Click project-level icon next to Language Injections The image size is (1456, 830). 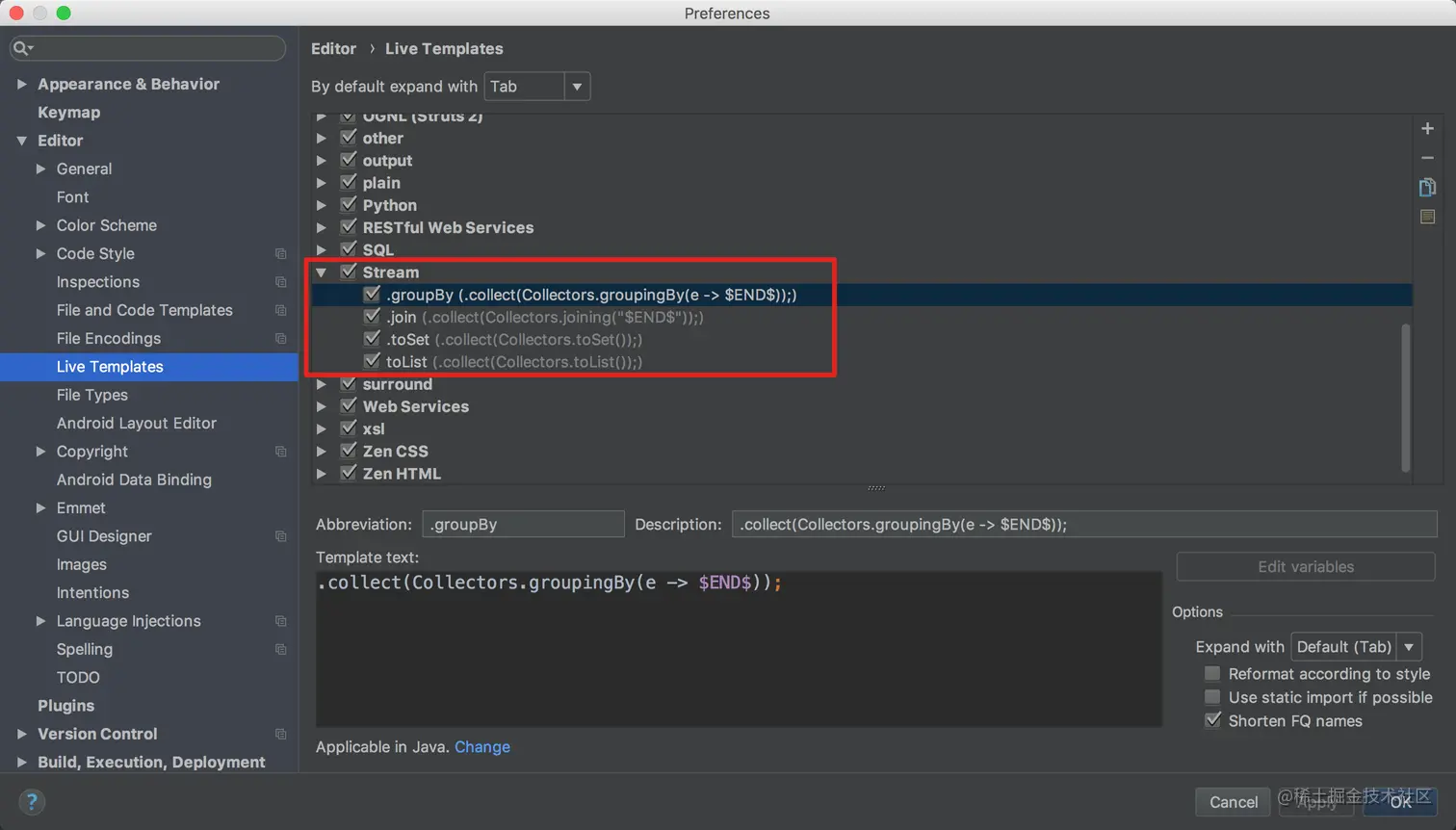280,621
